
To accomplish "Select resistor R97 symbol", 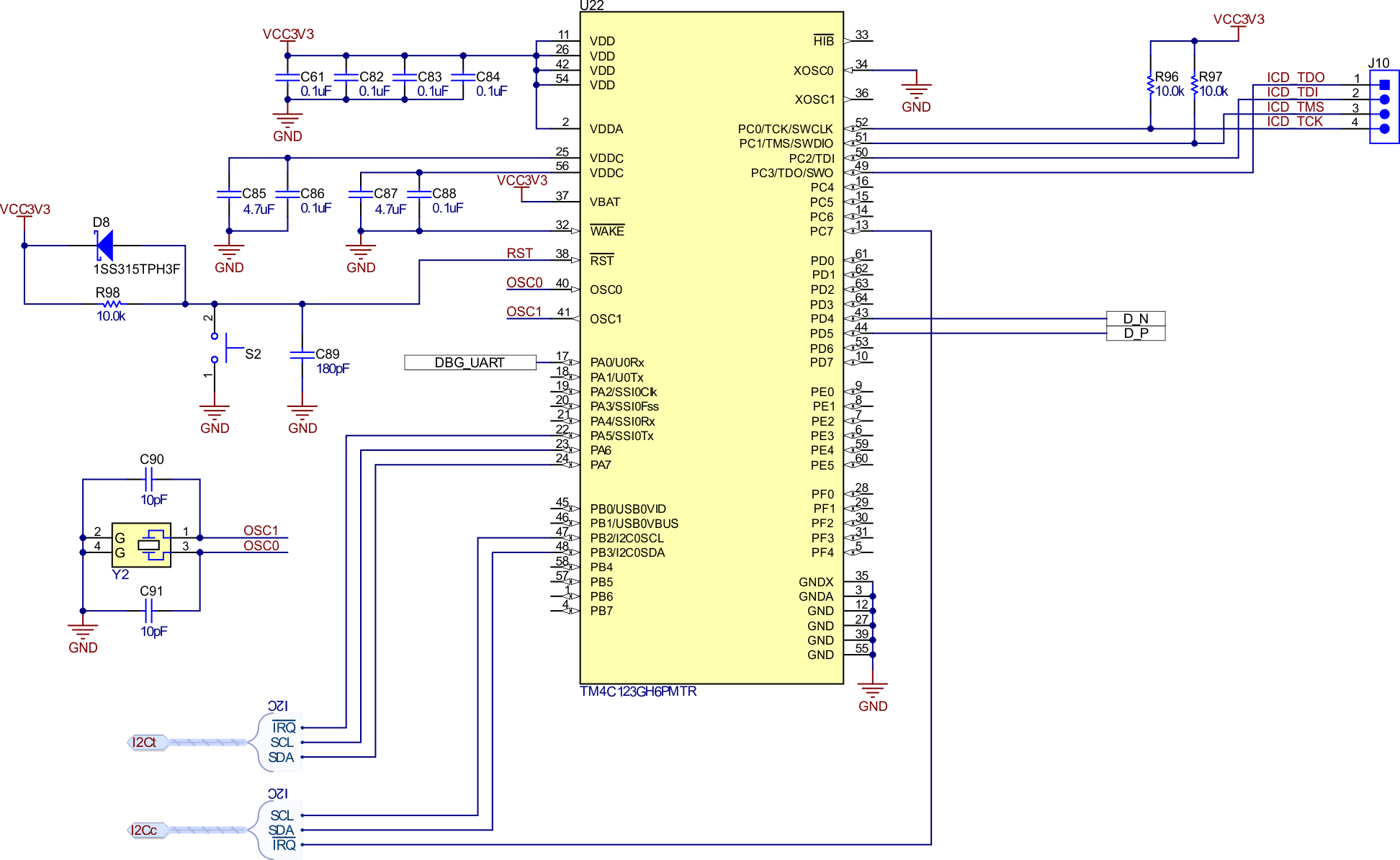I will click(x=1194, y=84).
